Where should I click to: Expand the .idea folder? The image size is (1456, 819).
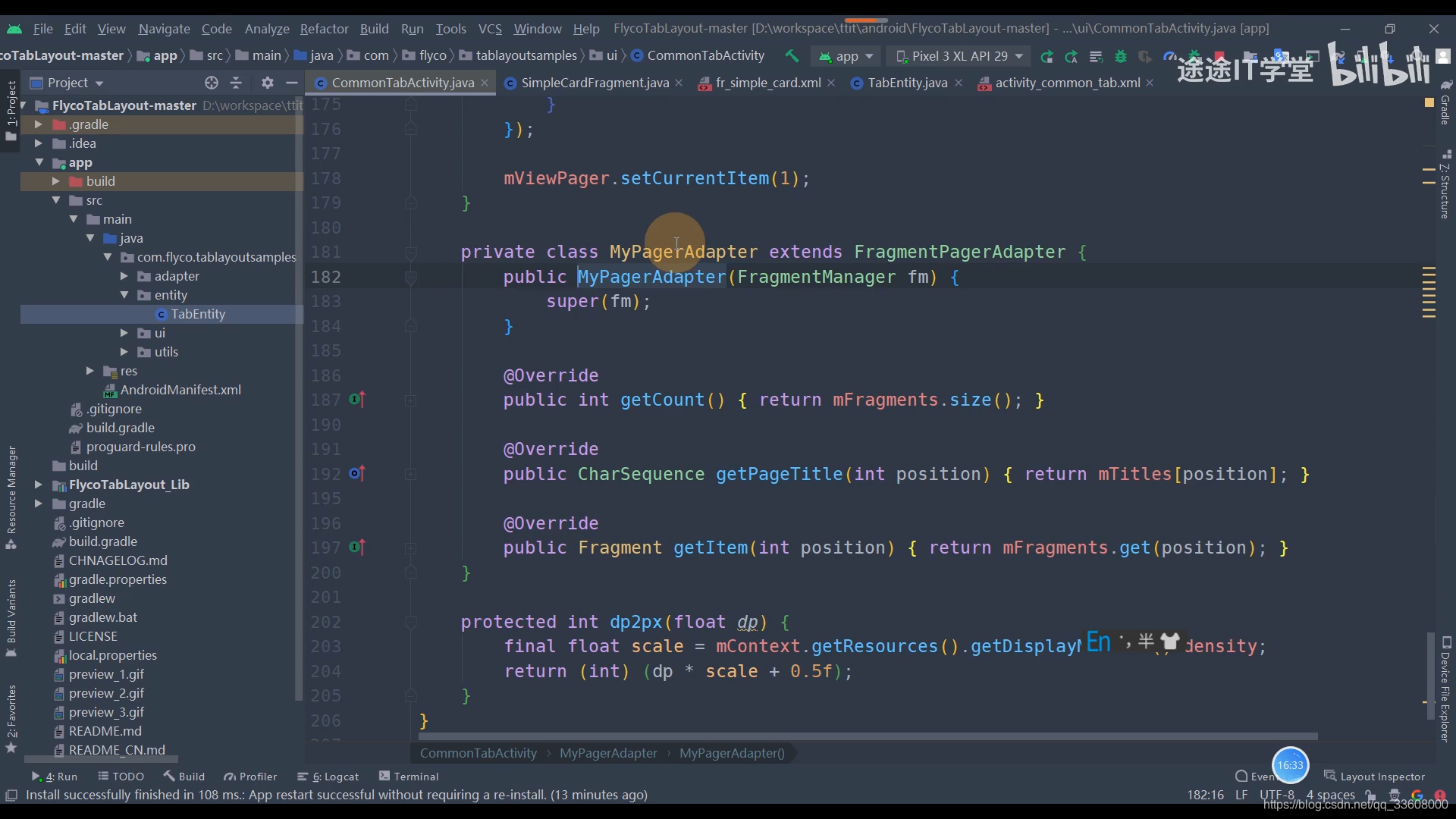38,143
